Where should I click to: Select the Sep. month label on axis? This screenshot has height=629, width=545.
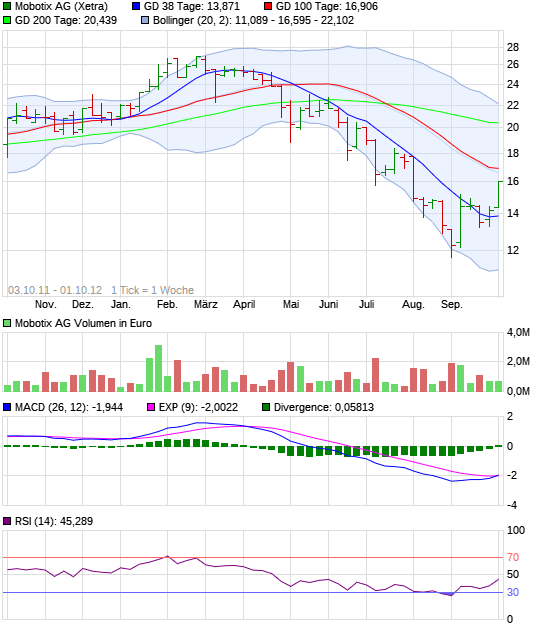coord(452,304)
